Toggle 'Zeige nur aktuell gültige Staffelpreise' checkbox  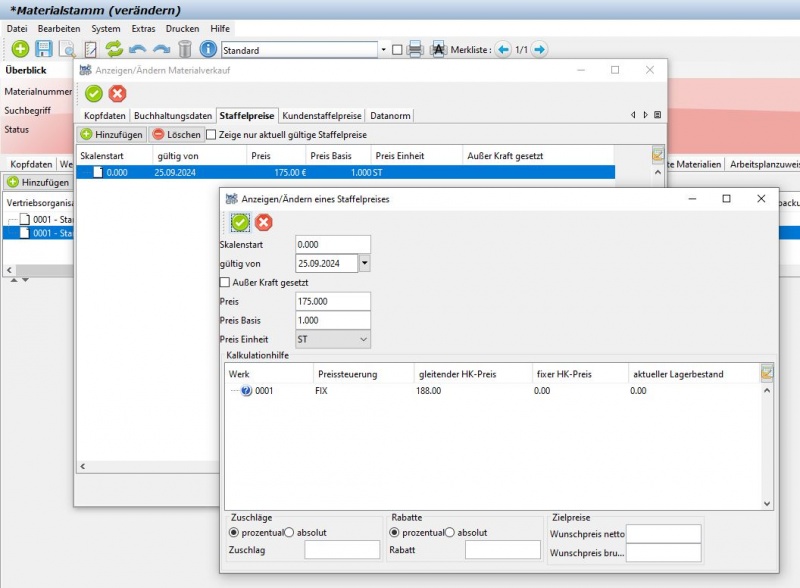tap(211, 134)
